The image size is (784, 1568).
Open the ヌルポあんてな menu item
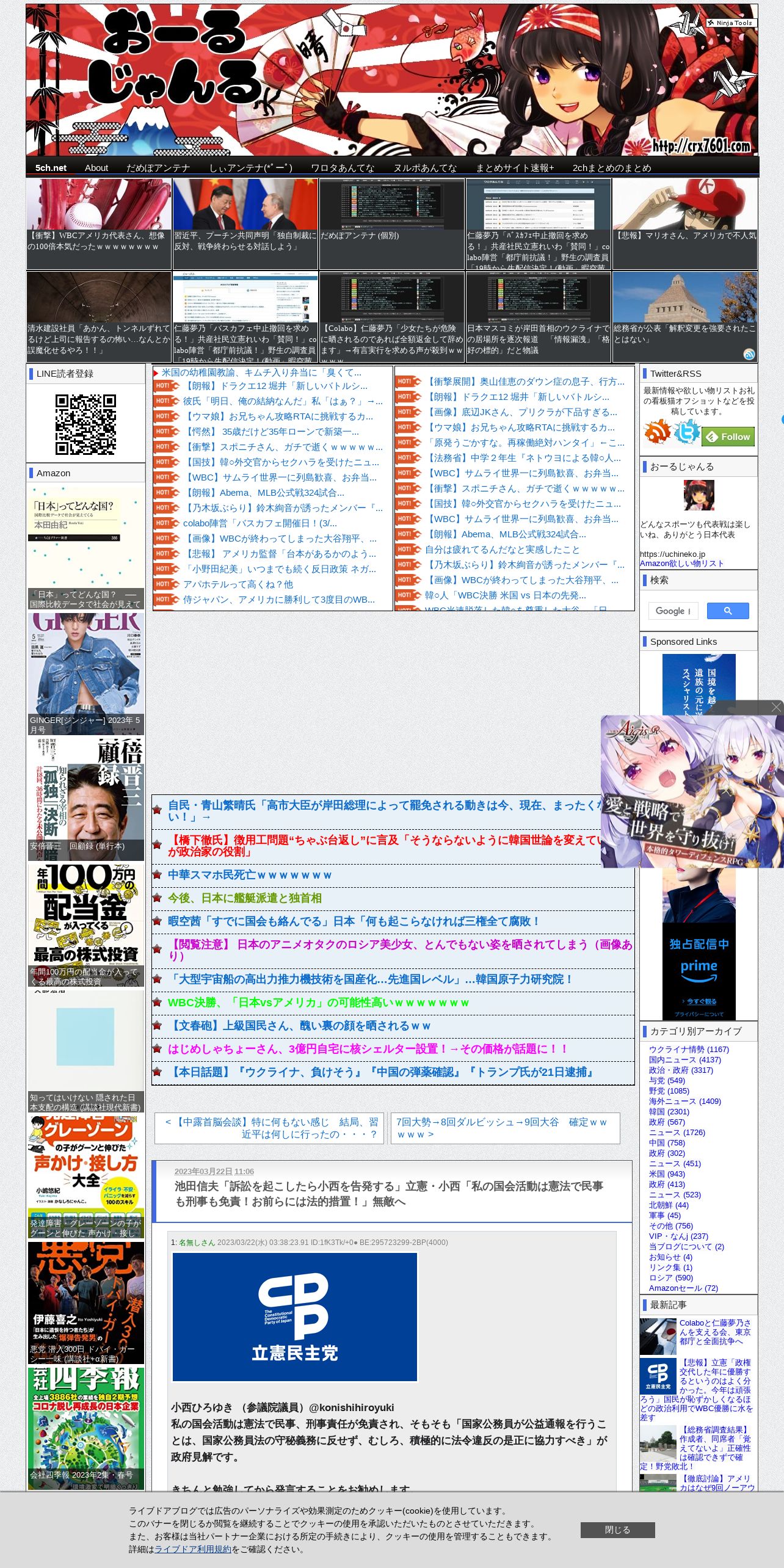click(425, 168)
